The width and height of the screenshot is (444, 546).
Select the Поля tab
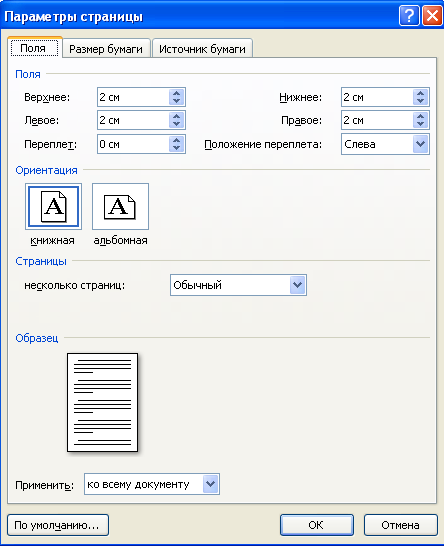coord(34,48)
